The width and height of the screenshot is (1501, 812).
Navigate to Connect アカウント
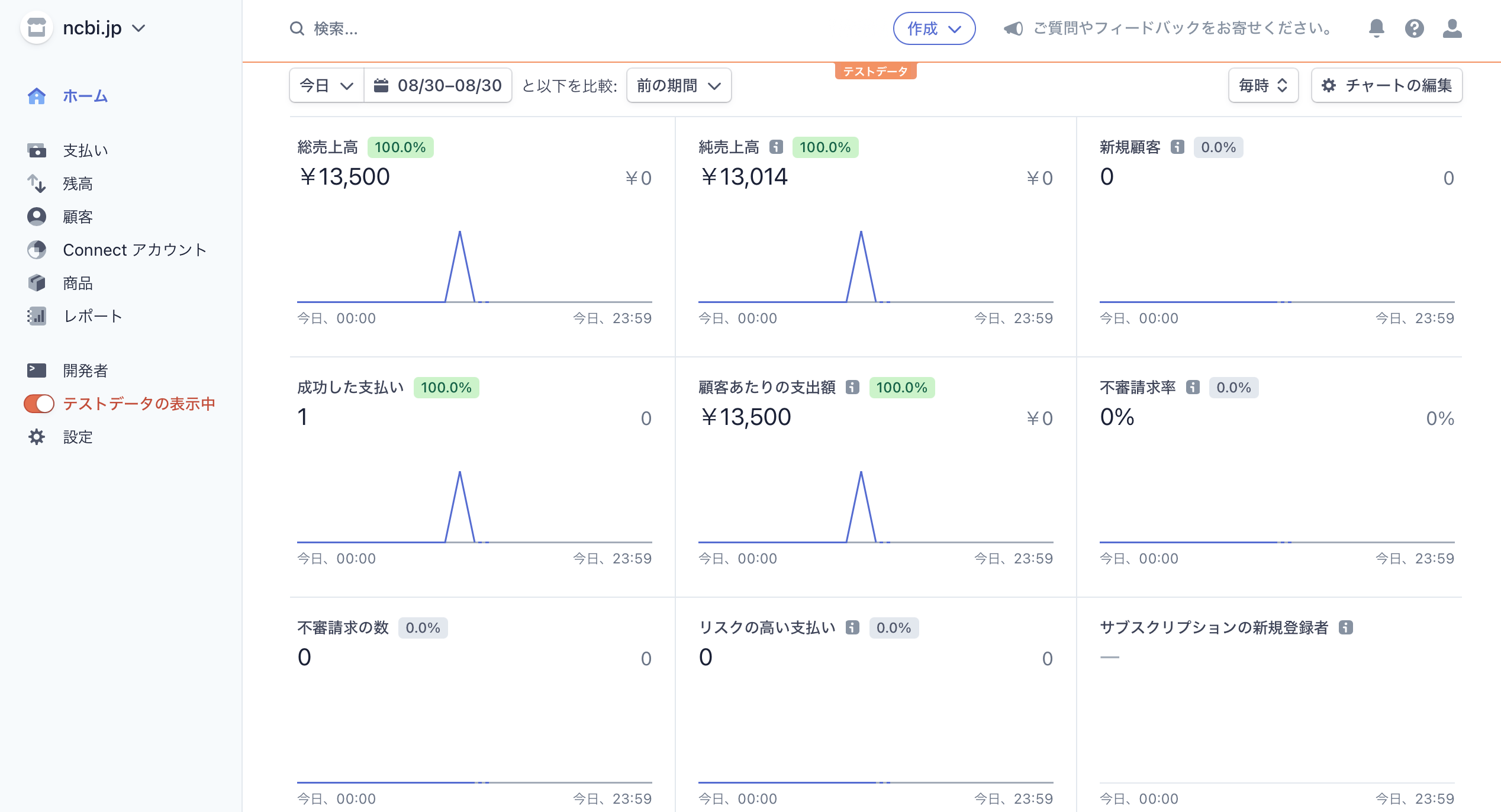click(x=134, y=250)
